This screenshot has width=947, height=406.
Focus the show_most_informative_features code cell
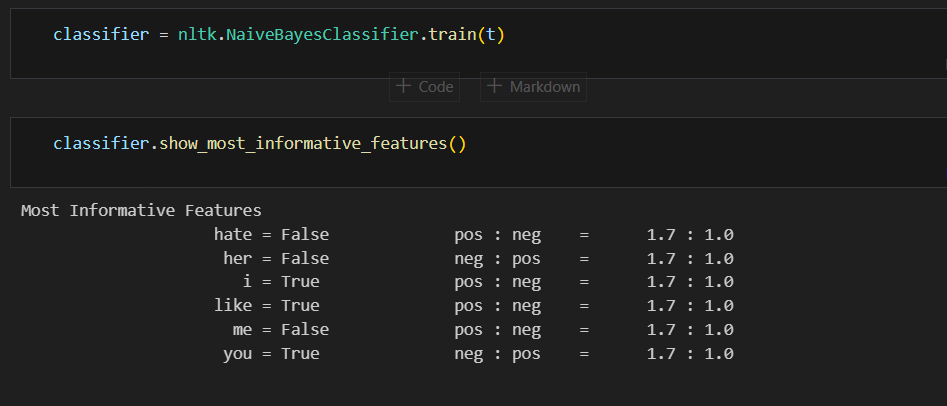478,152
